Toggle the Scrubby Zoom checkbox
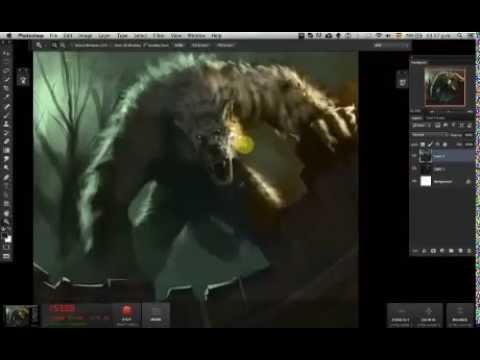The image size is (480, 360). pos(156,45)
